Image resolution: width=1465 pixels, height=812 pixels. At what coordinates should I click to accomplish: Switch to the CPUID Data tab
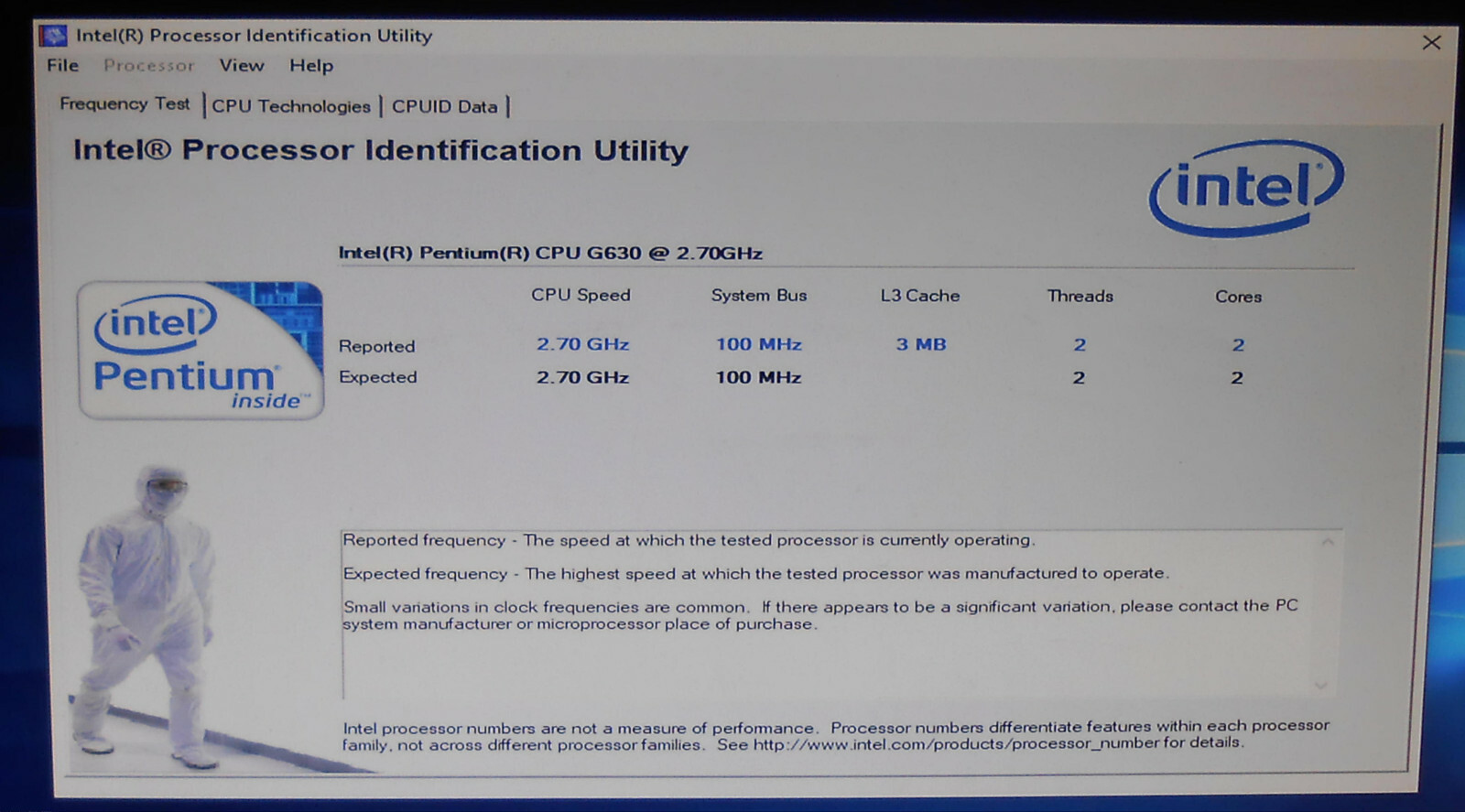445,106
